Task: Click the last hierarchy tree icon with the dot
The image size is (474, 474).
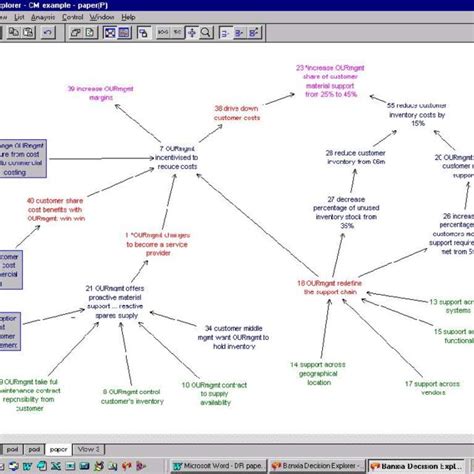Action: click(254, 33)
